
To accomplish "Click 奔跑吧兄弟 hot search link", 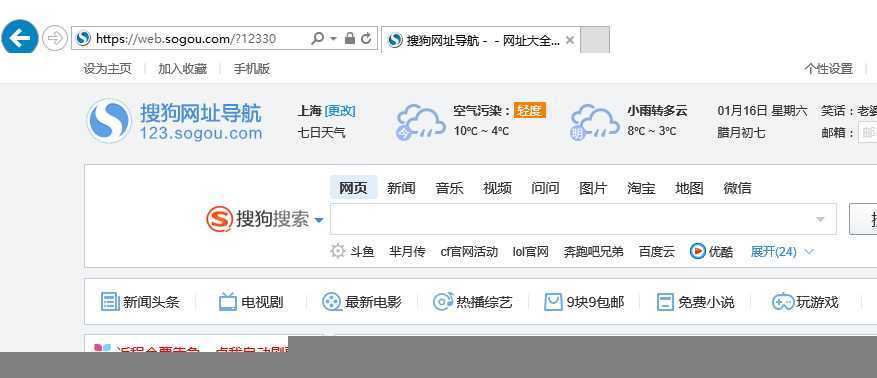I will pos(593,252).
